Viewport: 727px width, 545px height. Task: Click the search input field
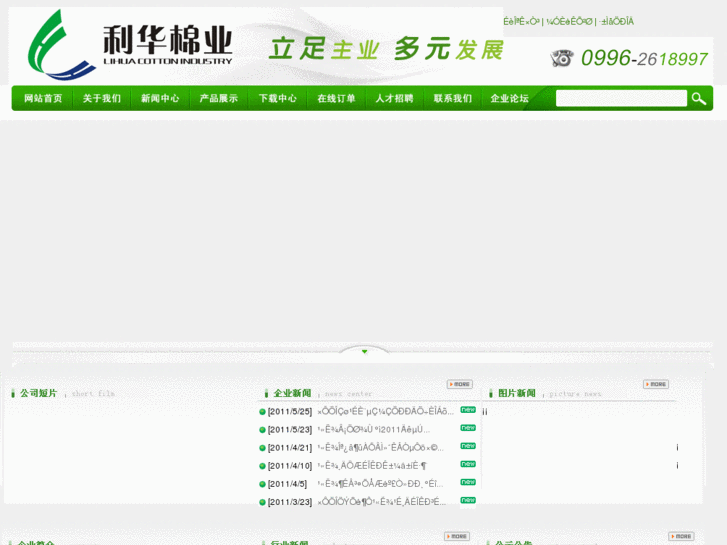click(x=621, y=98)
